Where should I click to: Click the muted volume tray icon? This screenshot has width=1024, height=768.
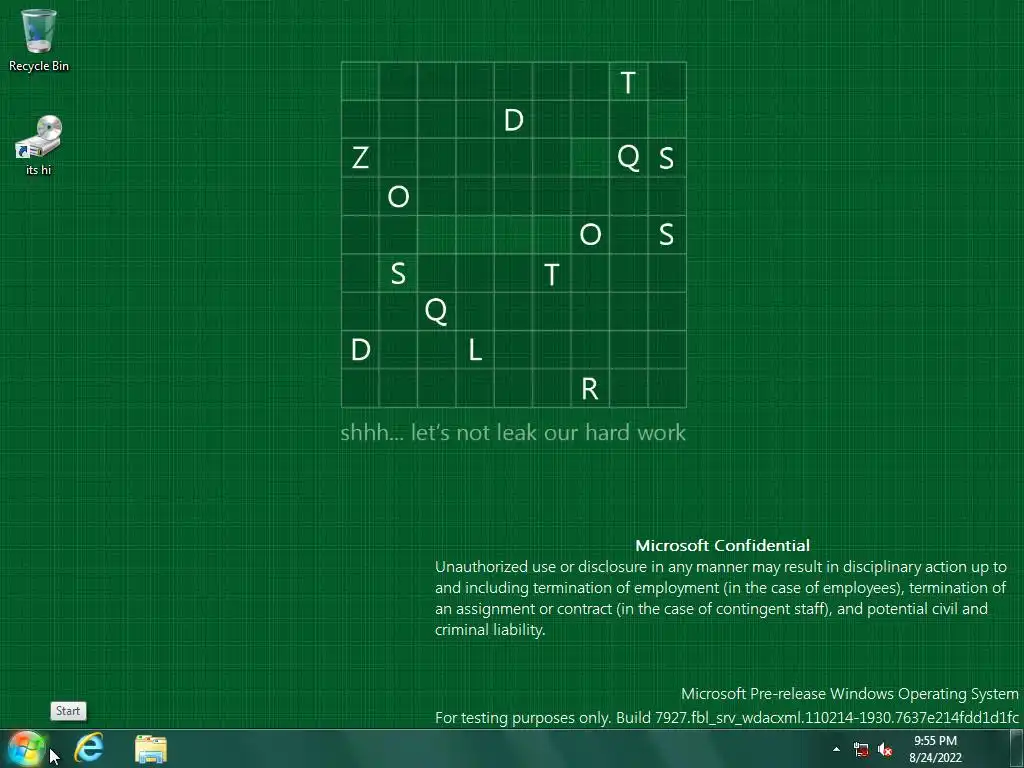(885, 750)
